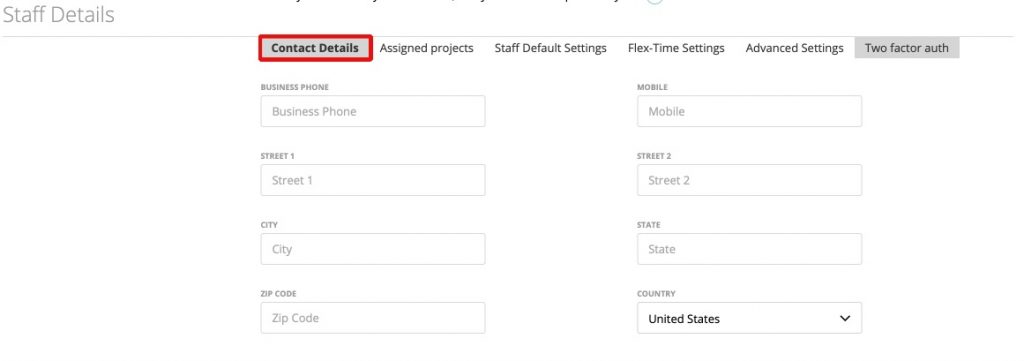Focus the Zip Code field

[x=373, y=318]
